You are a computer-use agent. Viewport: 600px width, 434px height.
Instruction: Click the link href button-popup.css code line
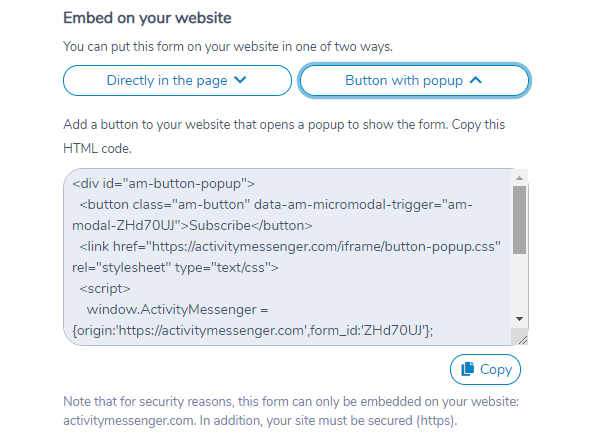coord(290,246)
